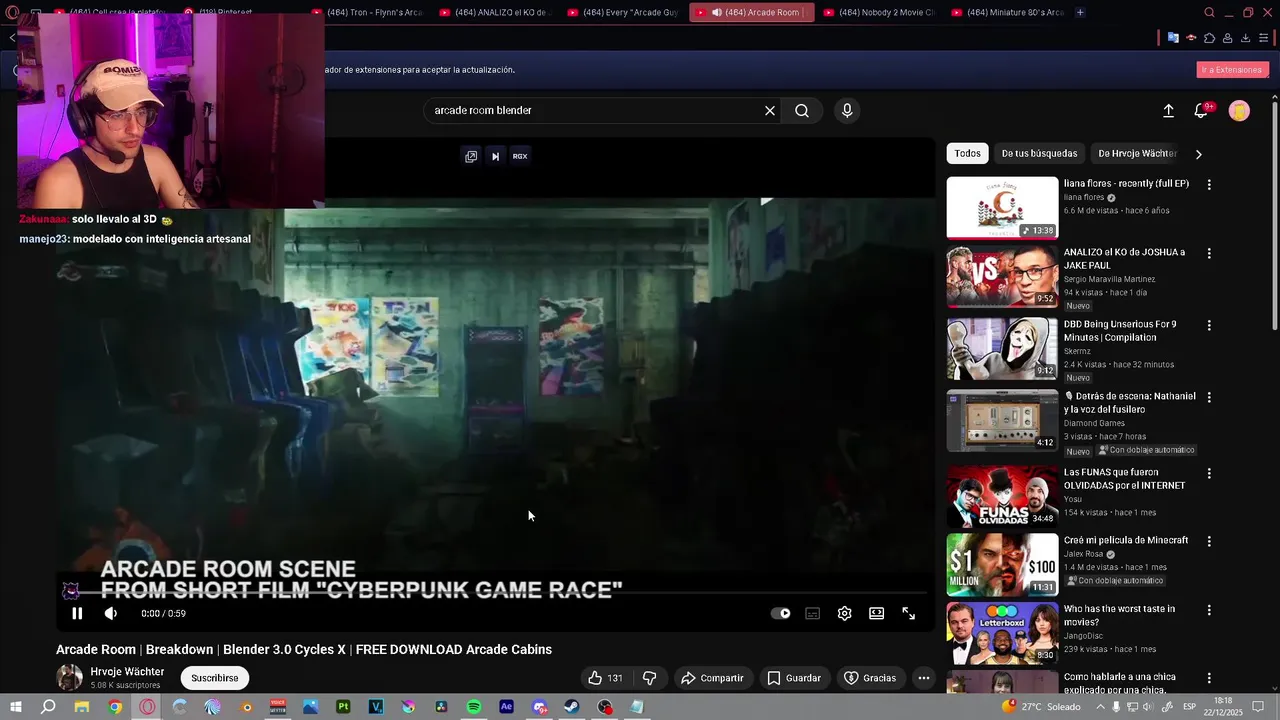1280x720 pixels.
Task: Click the Compartir share button
Action: click(x=712, y=678)
